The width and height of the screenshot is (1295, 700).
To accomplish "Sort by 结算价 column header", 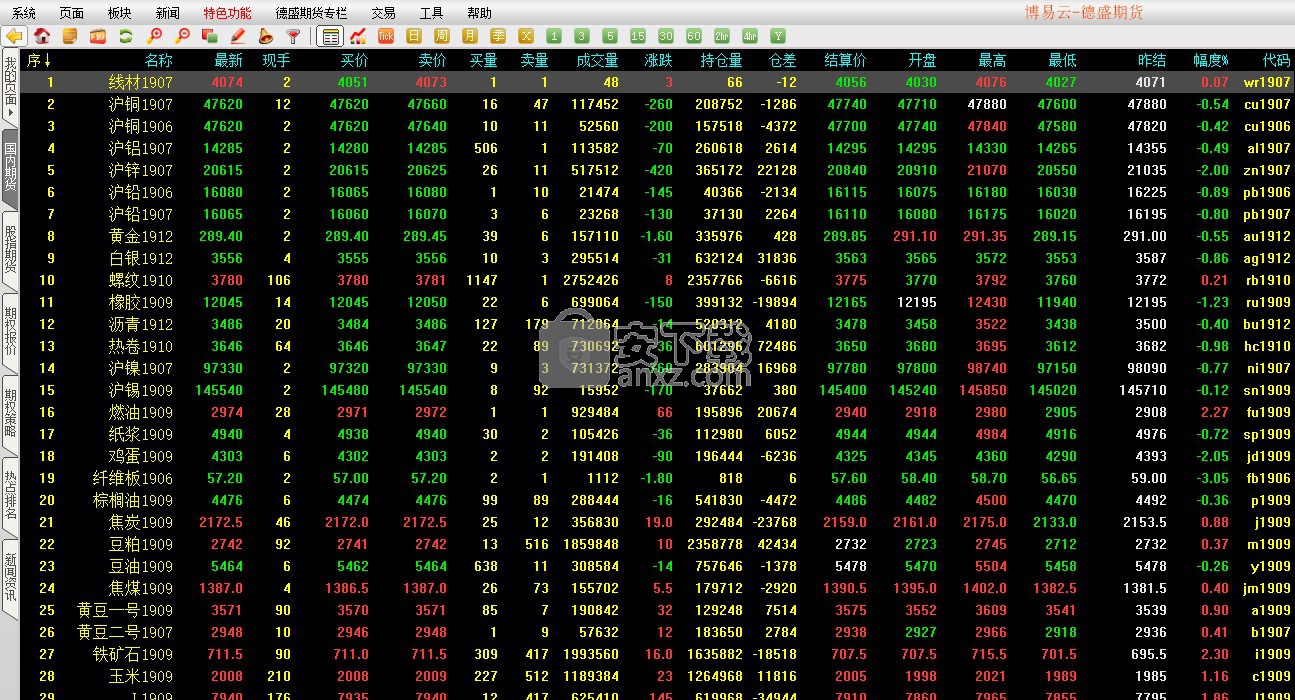I will click(x=845, y=60).
